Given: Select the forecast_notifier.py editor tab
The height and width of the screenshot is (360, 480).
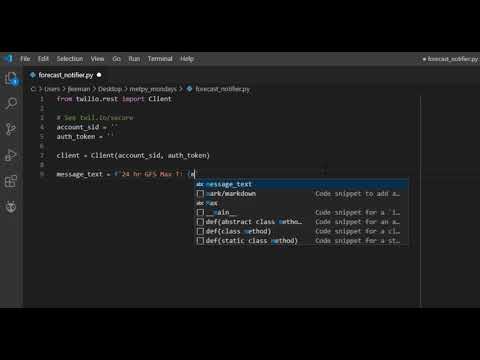Looking at the screenshot, I should (x=65, y=75).
